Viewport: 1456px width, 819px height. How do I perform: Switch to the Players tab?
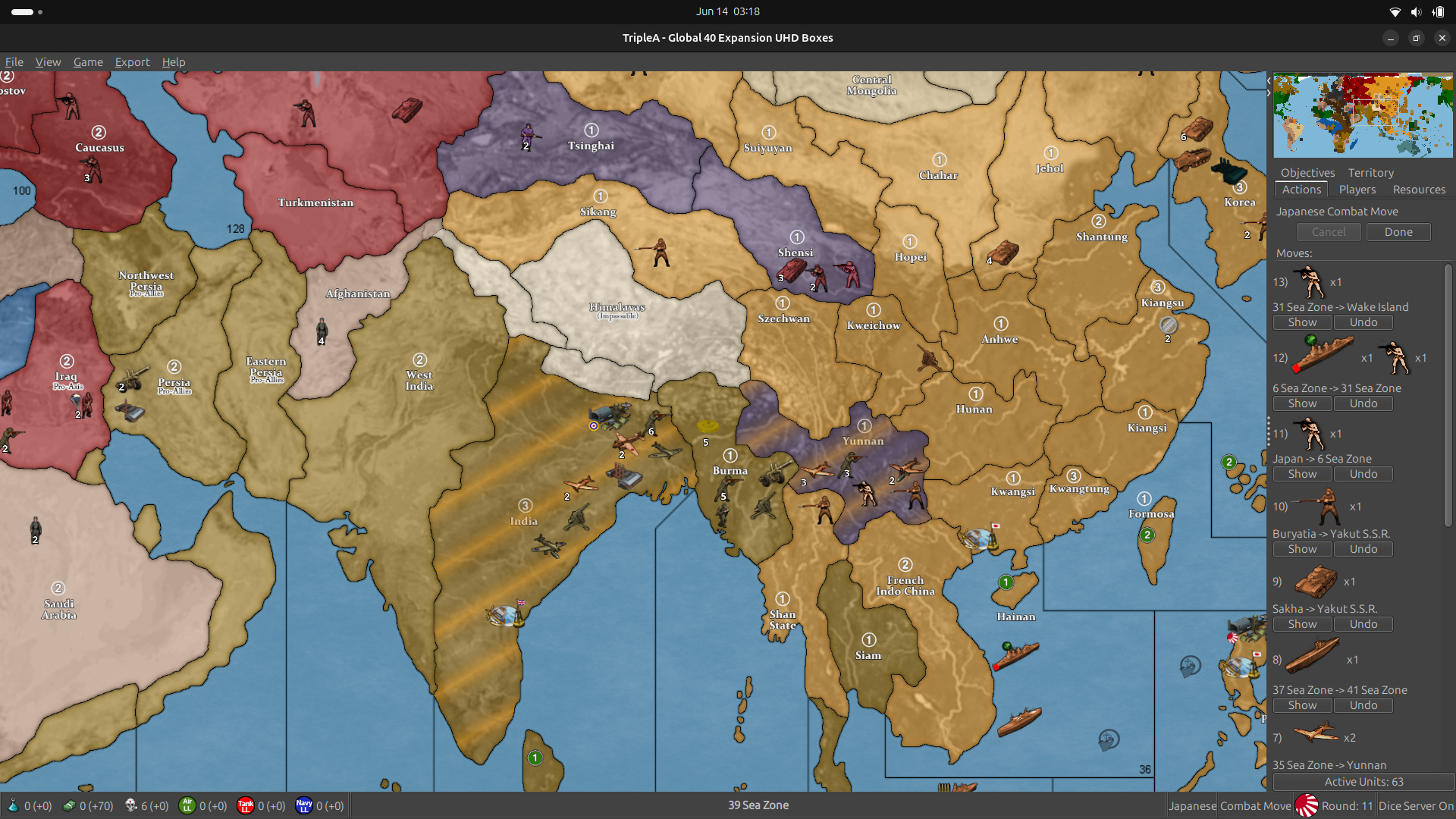(x=1357, y=190)
